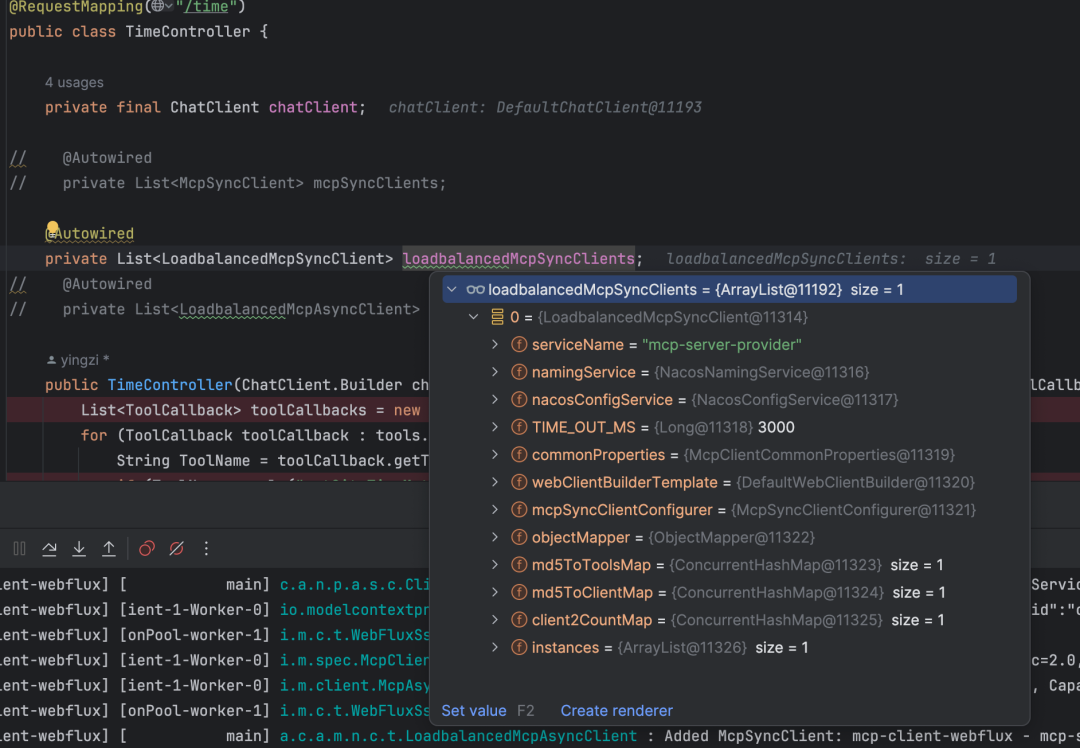Click the 4 usages inlay hint
The height and width of the screenshot is (748, 1080).
pos(74,83)
